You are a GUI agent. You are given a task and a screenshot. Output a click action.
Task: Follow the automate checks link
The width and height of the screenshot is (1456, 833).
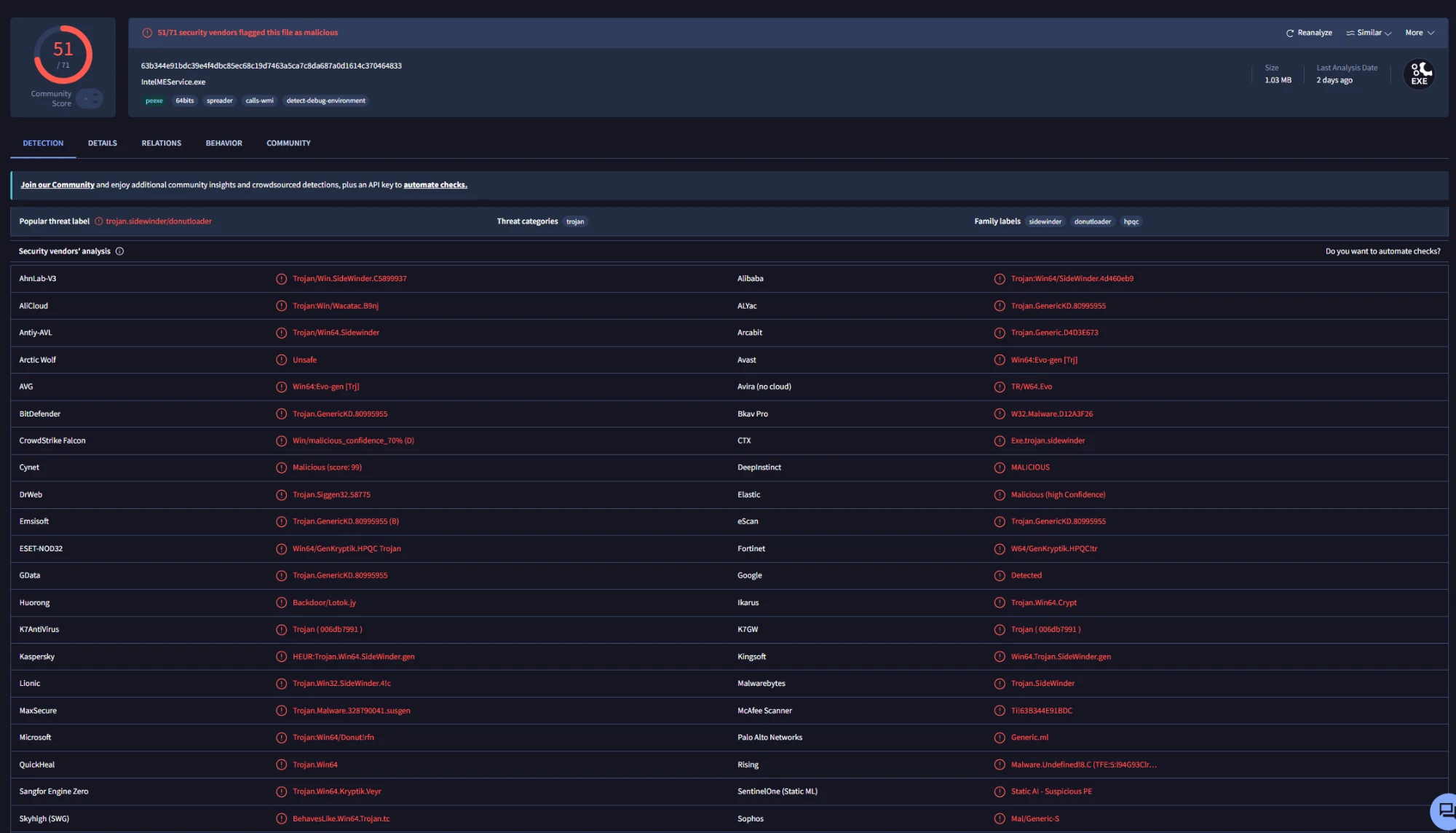pyautogui.click(x=435, y=185)
